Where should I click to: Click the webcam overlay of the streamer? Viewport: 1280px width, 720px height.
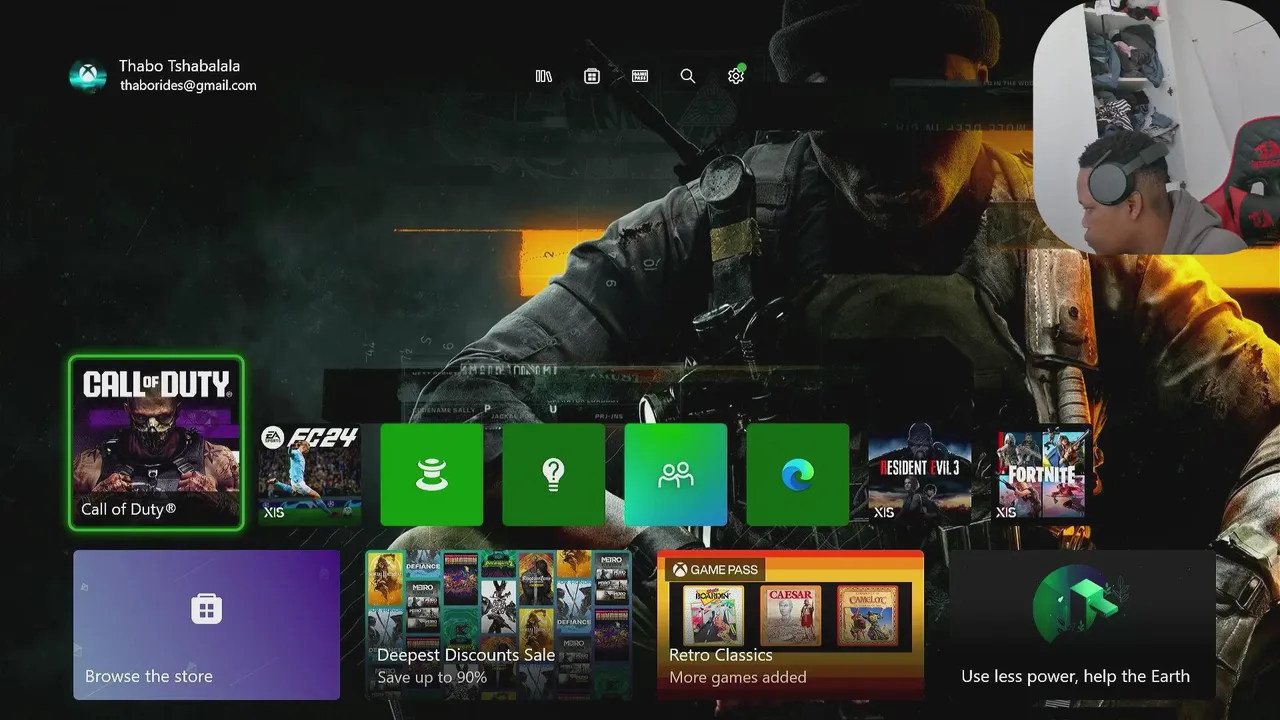1156,127
